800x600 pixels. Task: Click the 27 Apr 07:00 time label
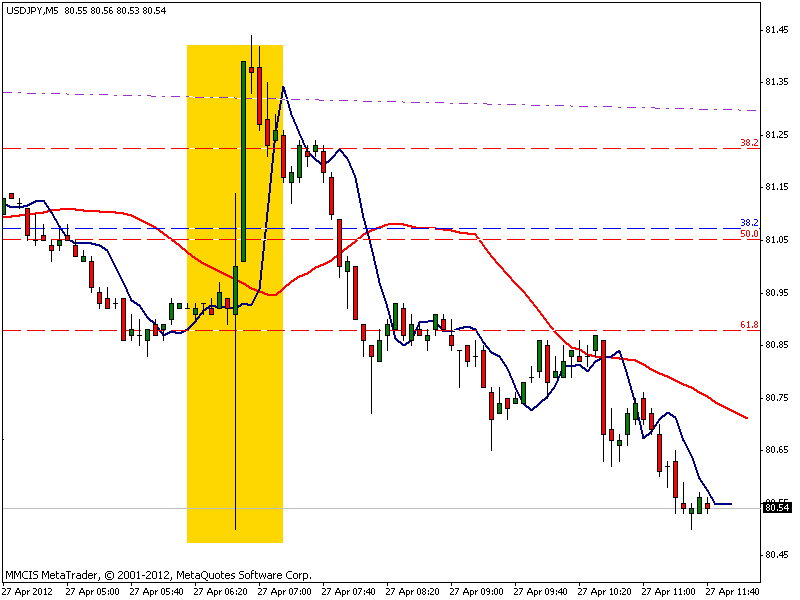[284, 592]
